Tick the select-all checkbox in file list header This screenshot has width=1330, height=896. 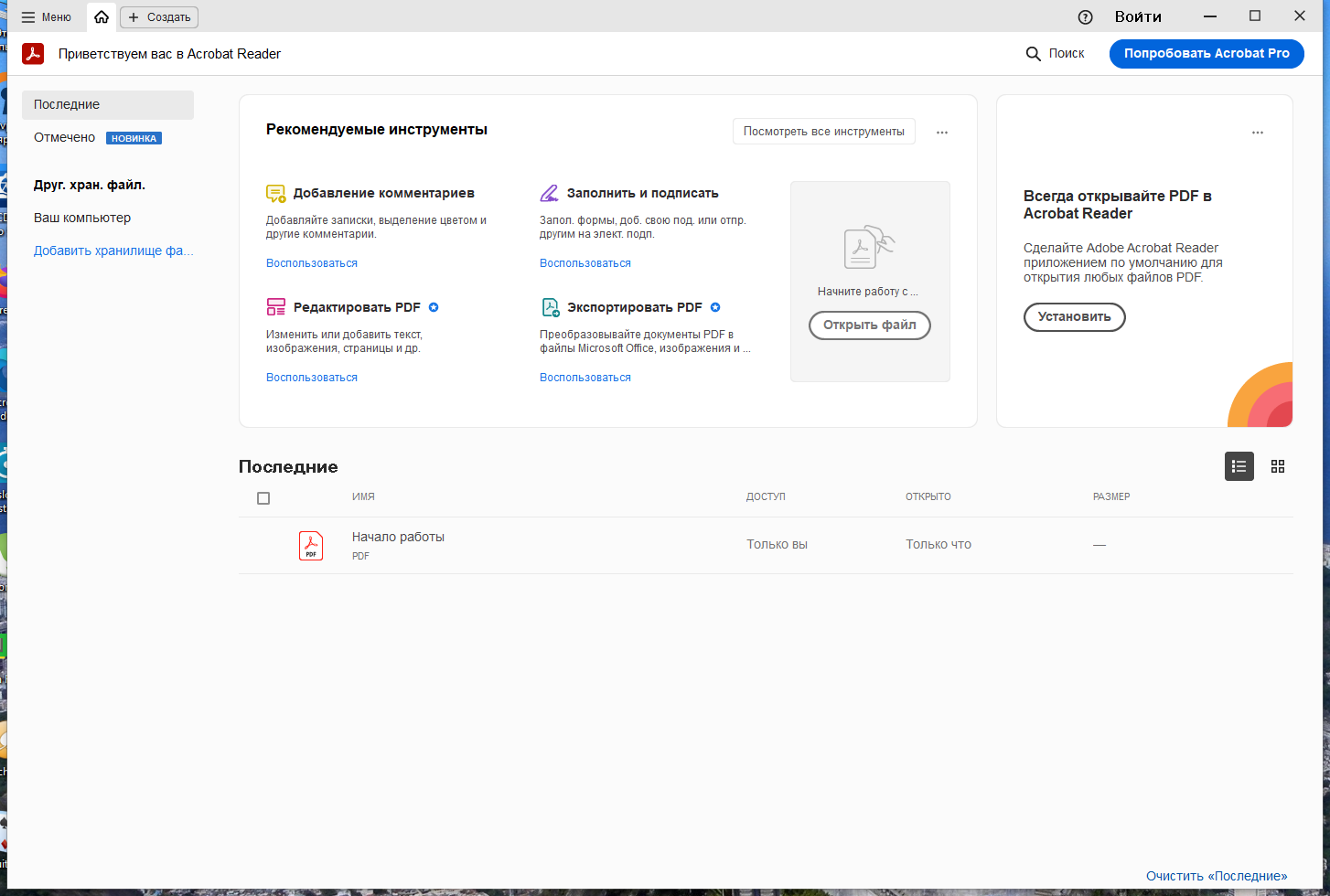tap(263, 498)
